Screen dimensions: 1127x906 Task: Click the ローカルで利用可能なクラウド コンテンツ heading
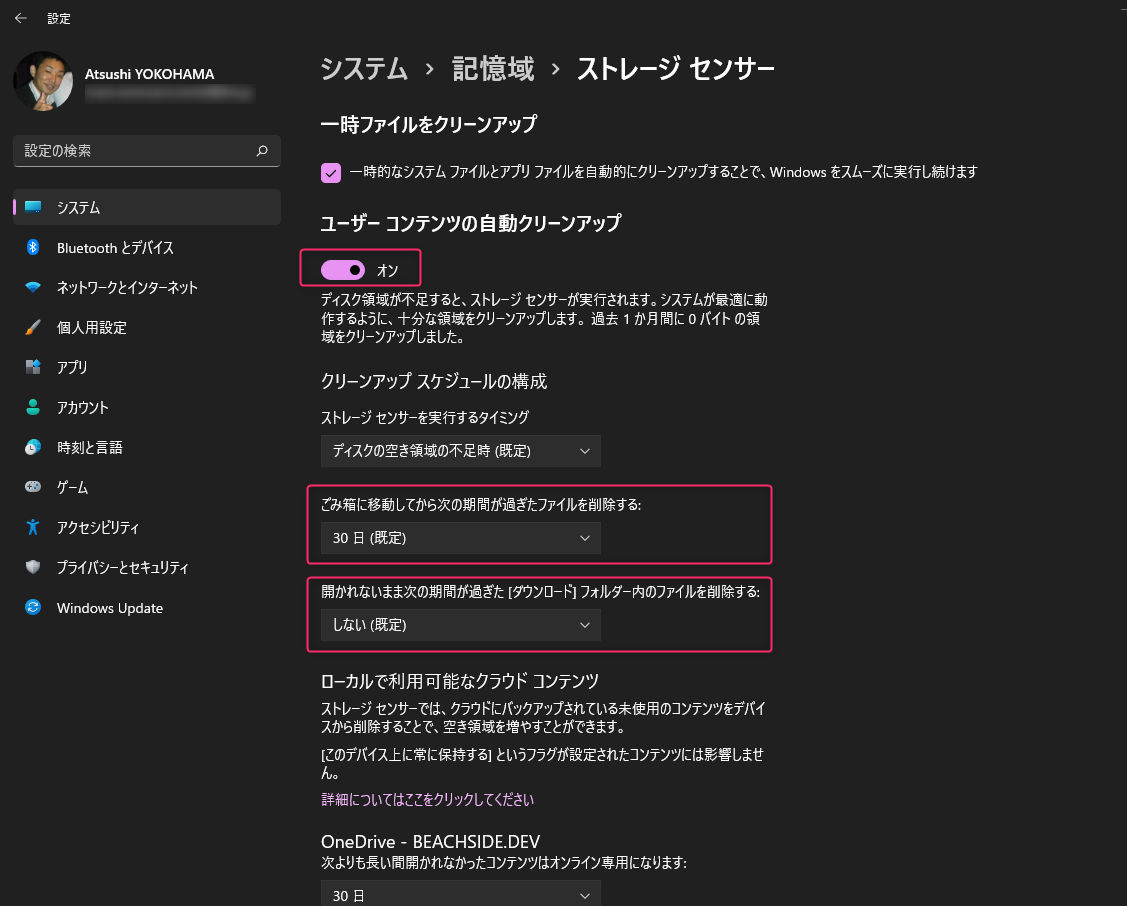pos(460,681)
